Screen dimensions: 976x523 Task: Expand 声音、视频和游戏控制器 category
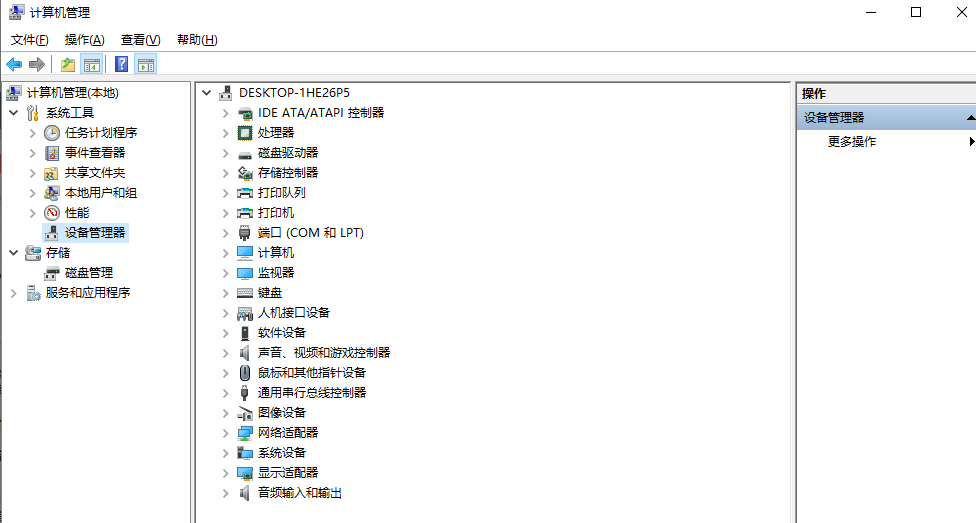(226, 352)
